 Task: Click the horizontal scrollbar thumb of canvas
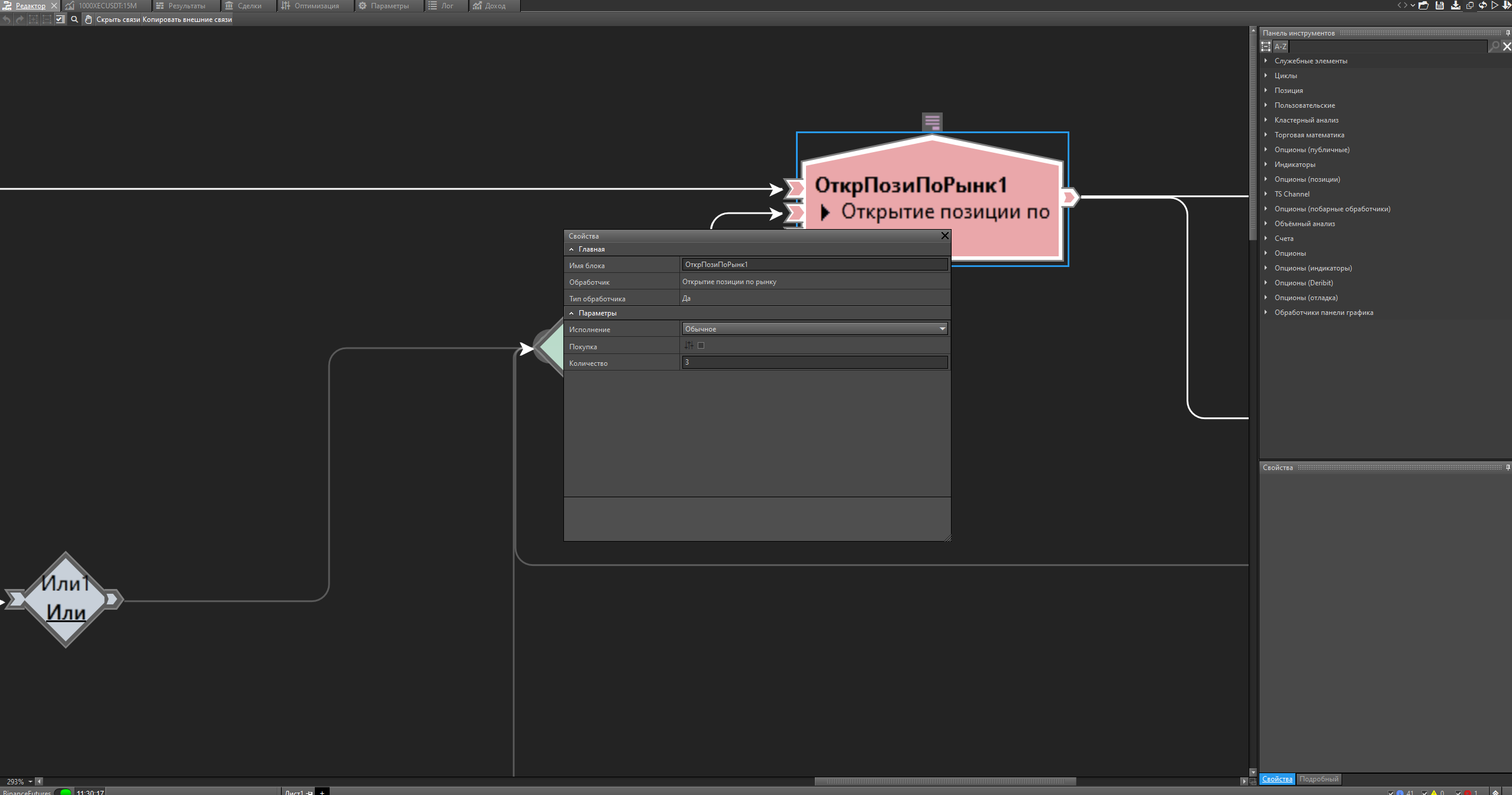point(944,781)
